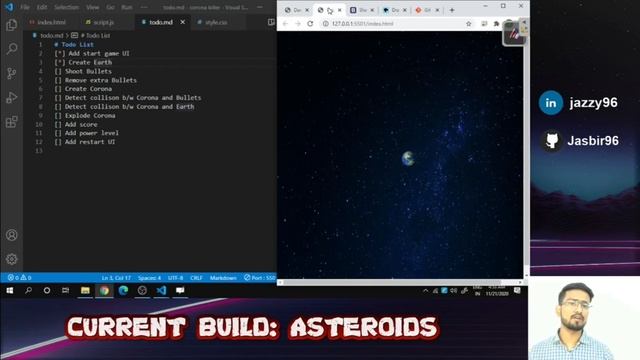Click the browser back arrow
640x360 pixels.
click(285, 24)
